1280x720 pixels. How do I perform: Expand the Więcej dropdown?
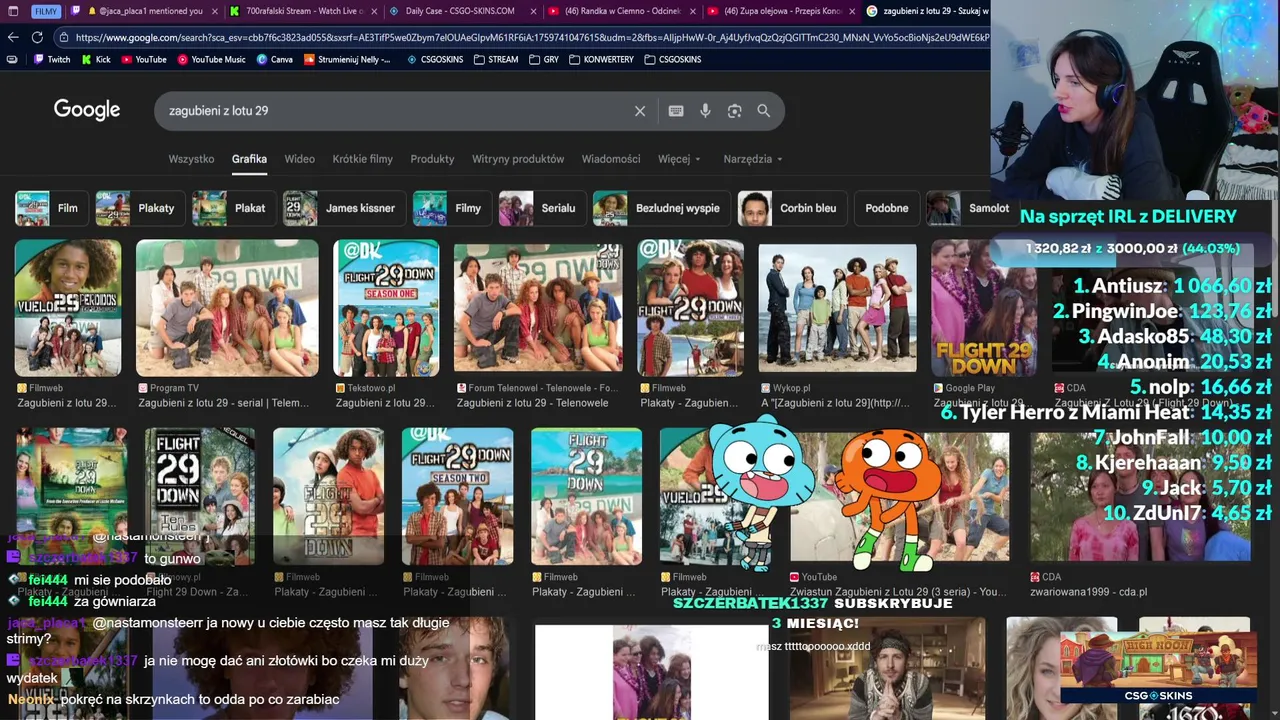tap(679, 159)
